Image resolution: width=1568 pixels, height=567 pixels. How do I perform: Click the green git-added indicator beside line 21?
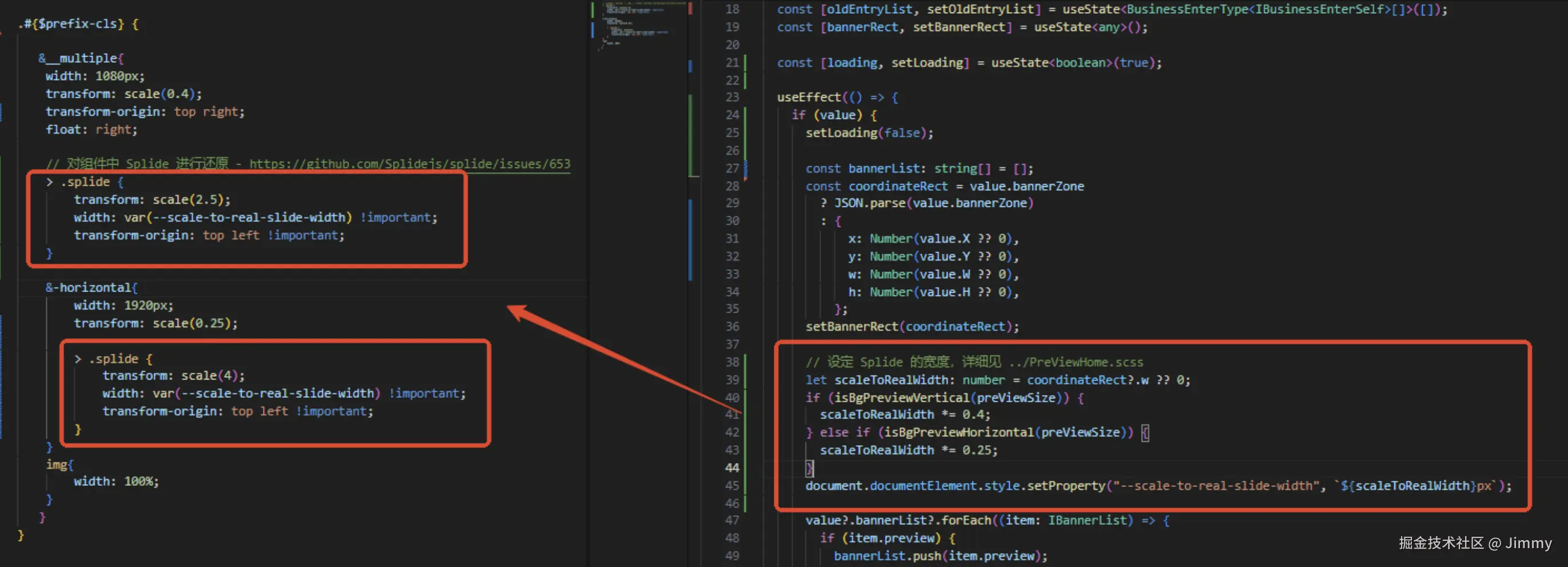coord(746,62)
